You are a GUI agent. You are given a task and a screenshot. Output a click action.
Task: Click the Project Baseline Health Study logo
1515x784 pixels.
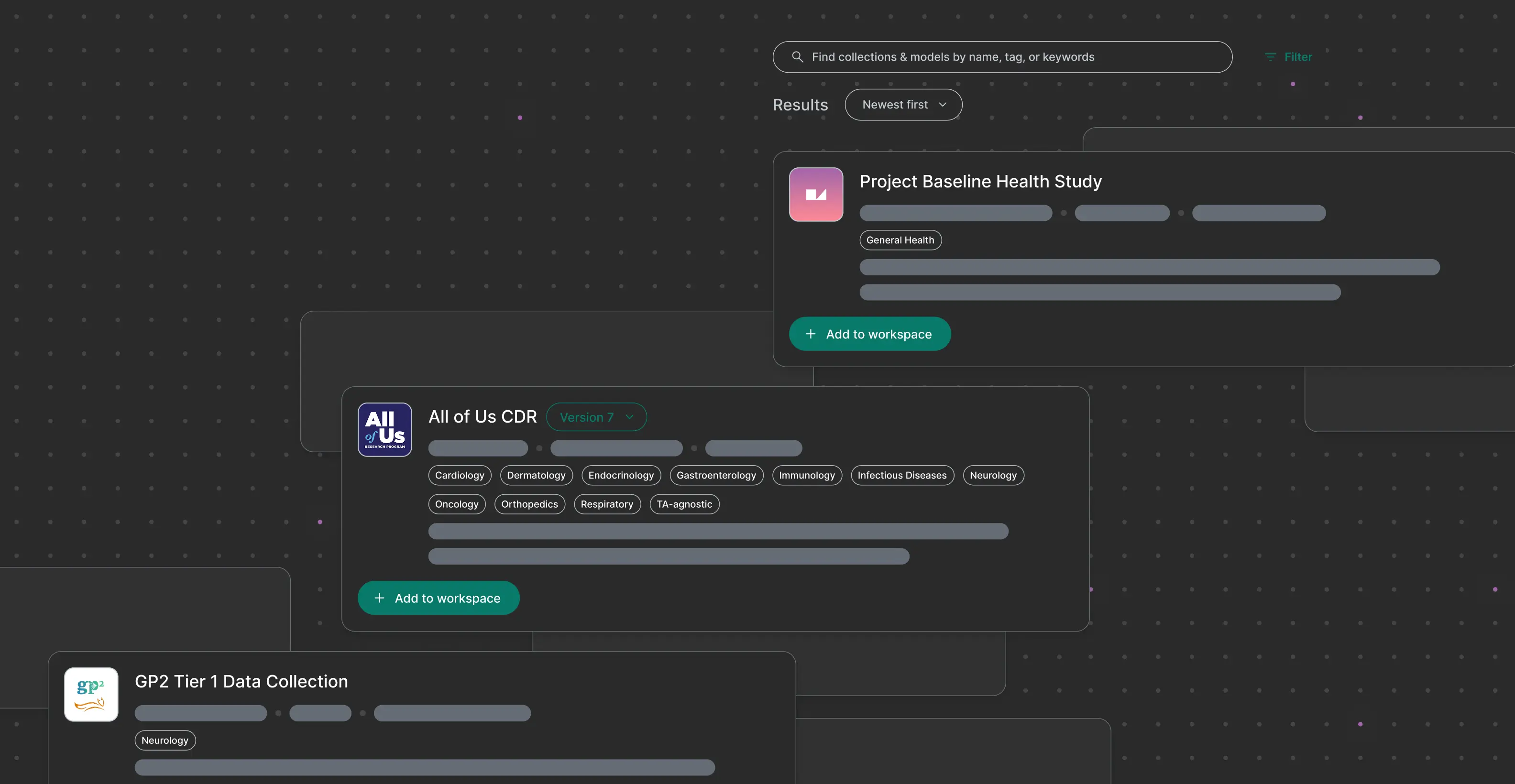816,195
